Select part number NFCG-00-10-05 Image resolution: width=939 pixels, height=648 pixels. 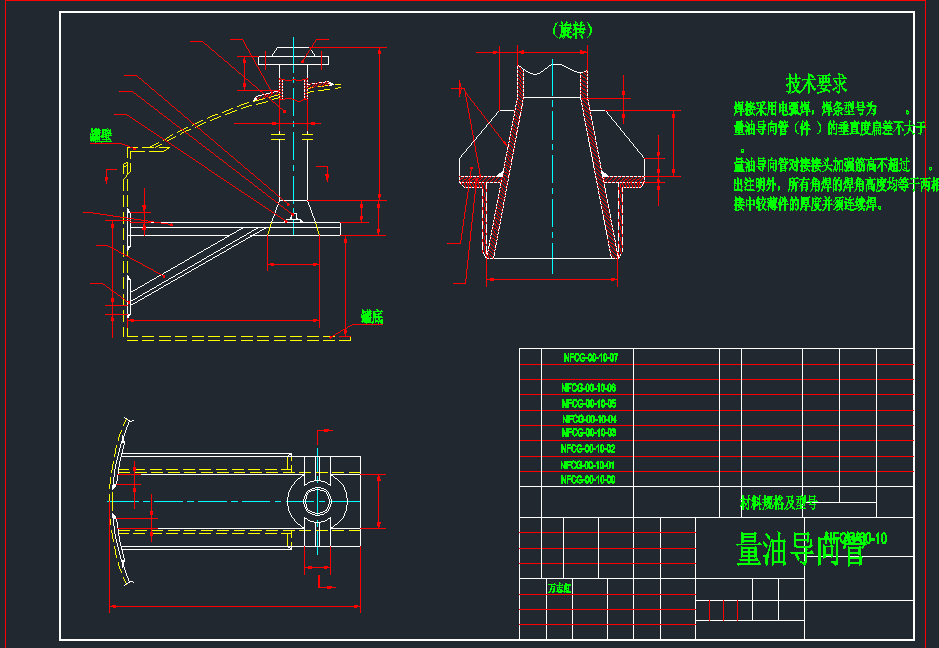[x=589, y=404]
